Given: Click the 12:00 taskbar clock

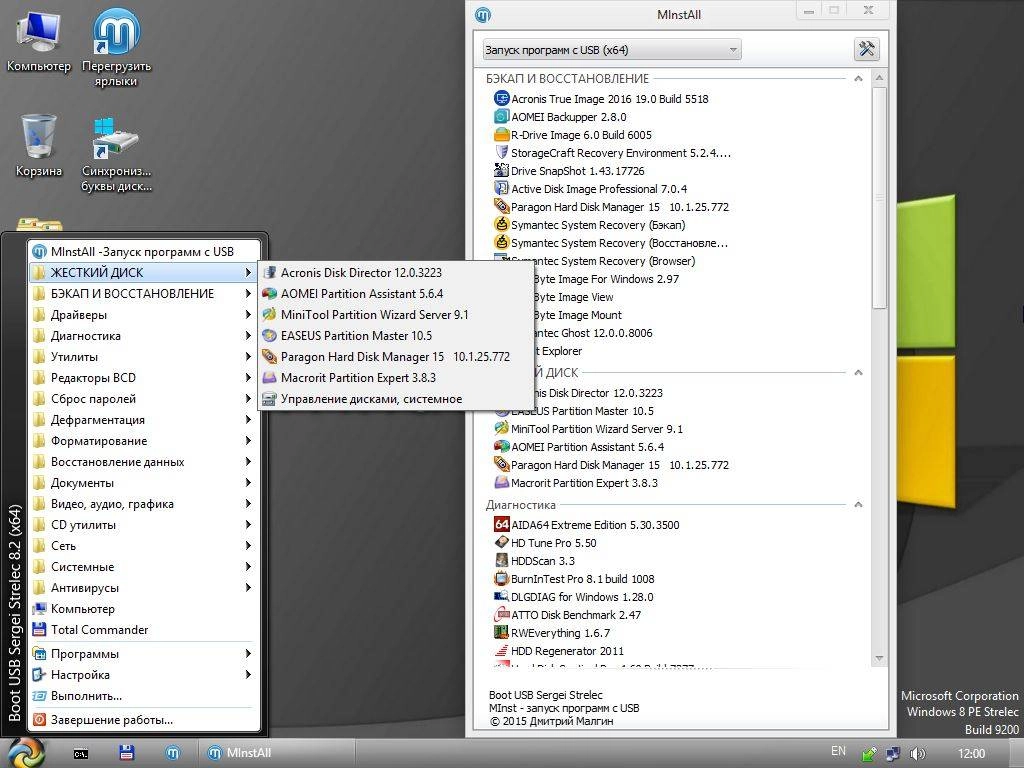Looking at the screenshot, I should 970,754.
